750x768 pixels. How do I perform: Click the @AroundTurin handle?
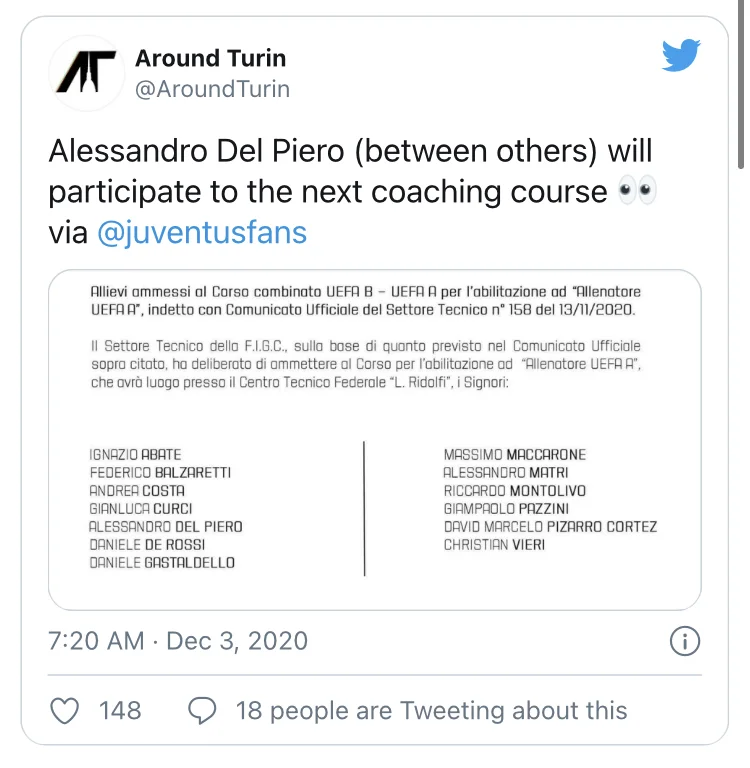[x=212, y=89]
